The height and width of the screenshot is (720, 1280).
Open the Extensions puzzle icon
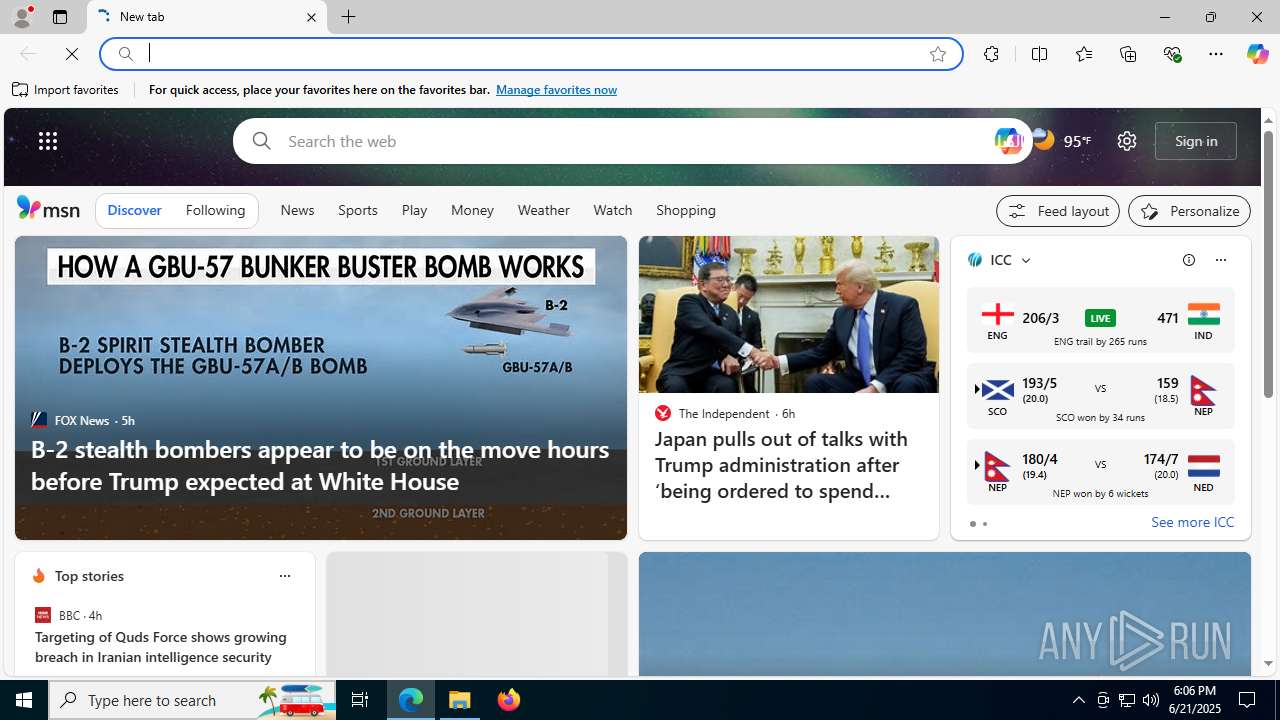point(991,54)
